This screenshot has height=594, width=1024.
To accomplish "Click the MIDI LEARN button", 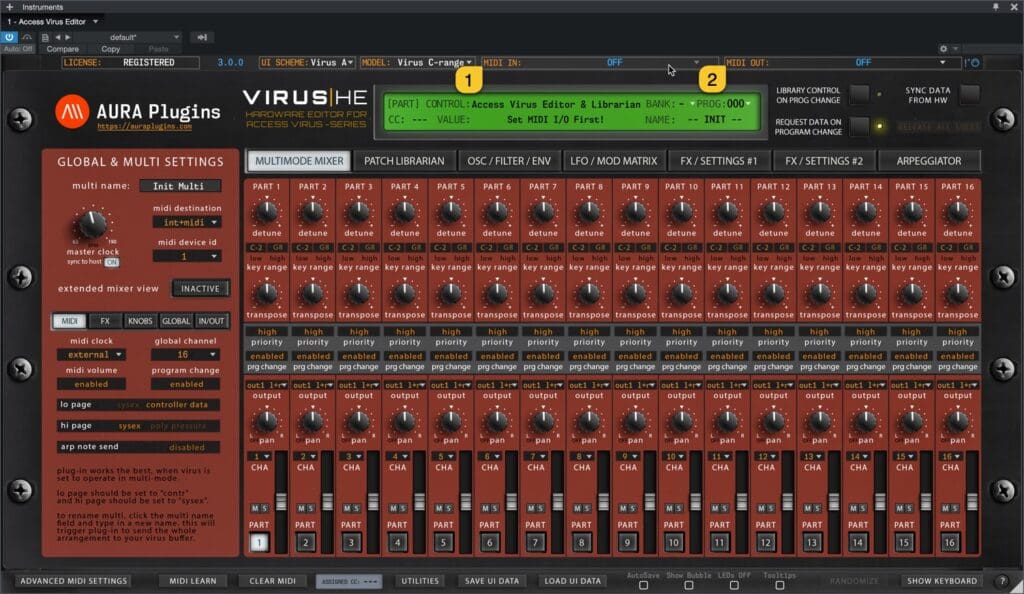I will (x=193, y=580).
